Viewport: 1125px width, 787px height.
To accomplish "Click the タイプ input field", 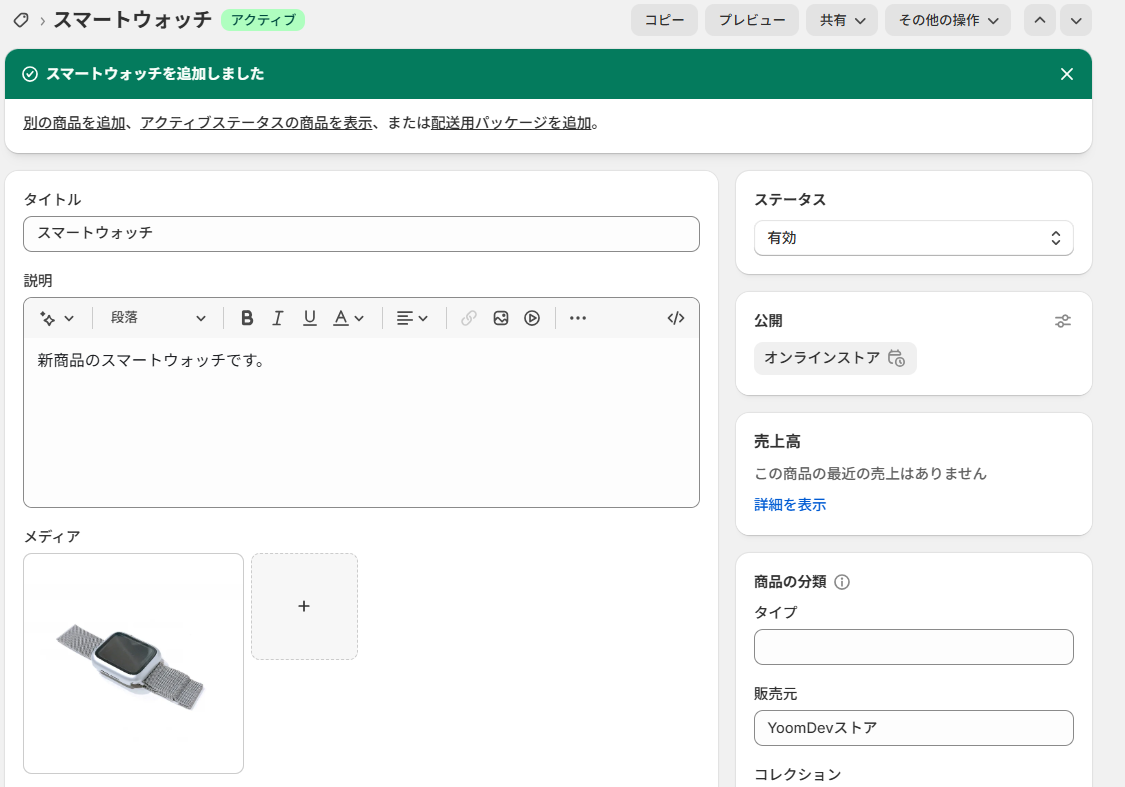I will (x=913, y=647).
